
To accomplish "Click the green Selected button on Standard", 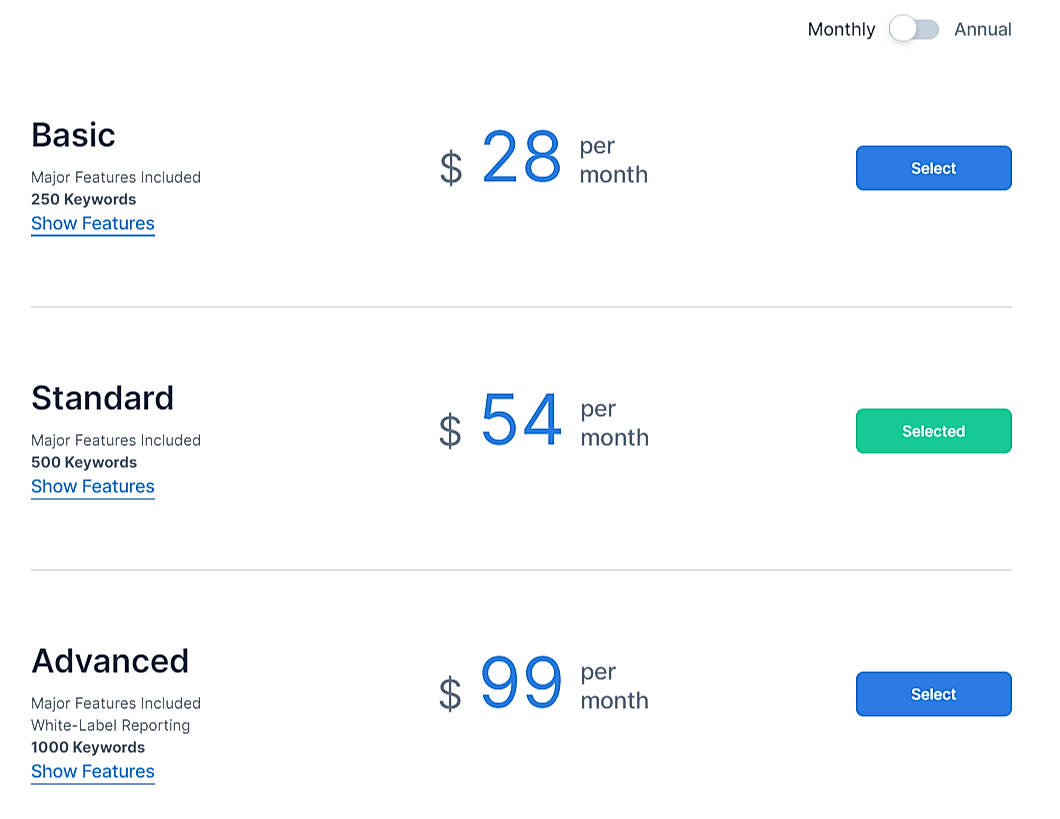I will [x=933, y=431].
